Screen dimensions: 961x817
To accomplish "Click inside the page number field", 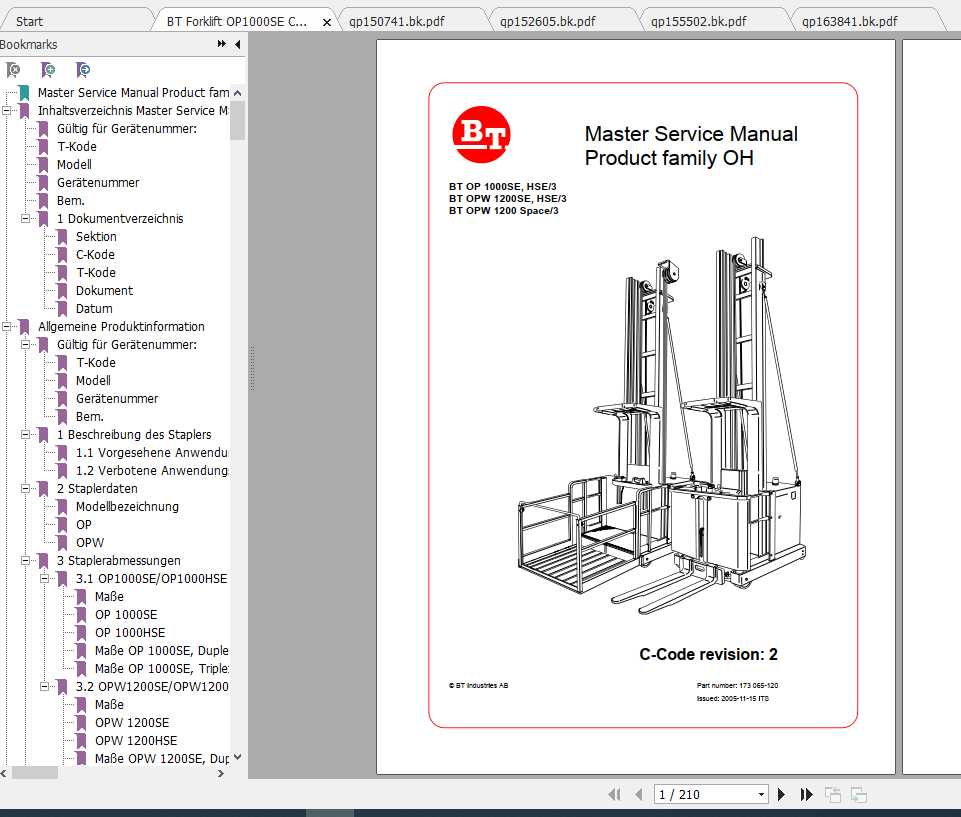I will pyautogui.click(x=700, y=794).
